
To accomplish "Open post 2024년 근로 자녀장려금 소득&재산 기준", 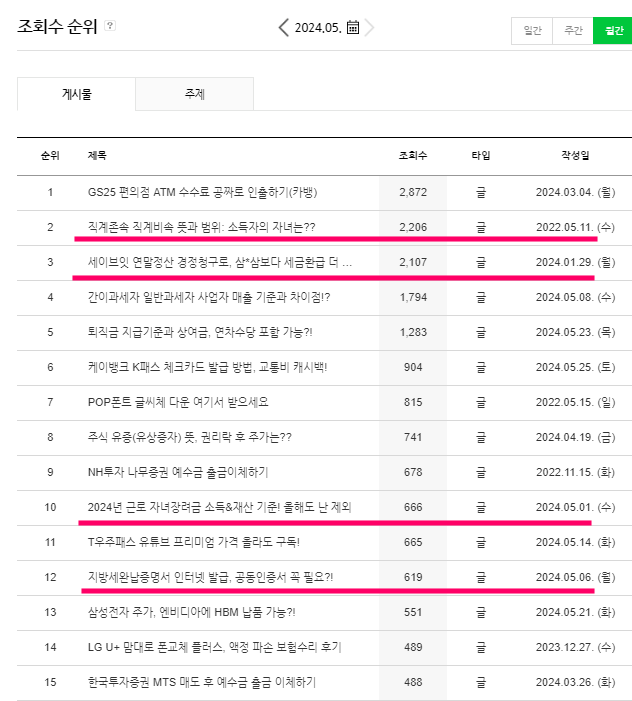I will [219, 507].
